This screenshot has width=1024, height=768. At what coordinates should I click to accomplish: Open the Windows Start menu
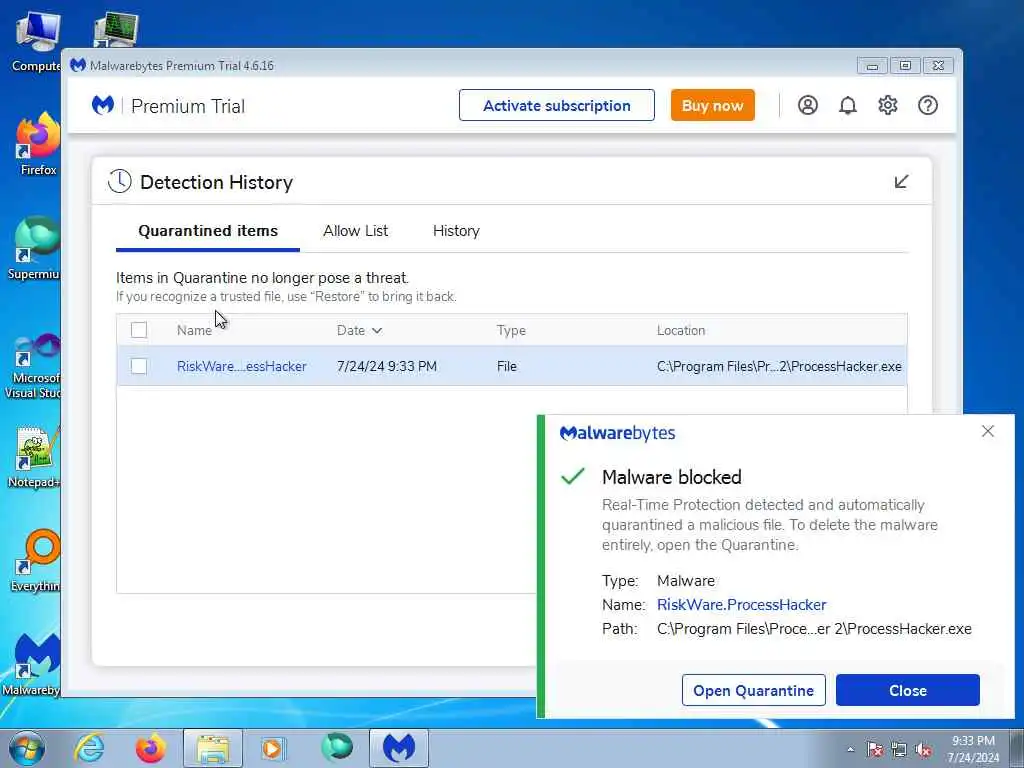[27, 748]
